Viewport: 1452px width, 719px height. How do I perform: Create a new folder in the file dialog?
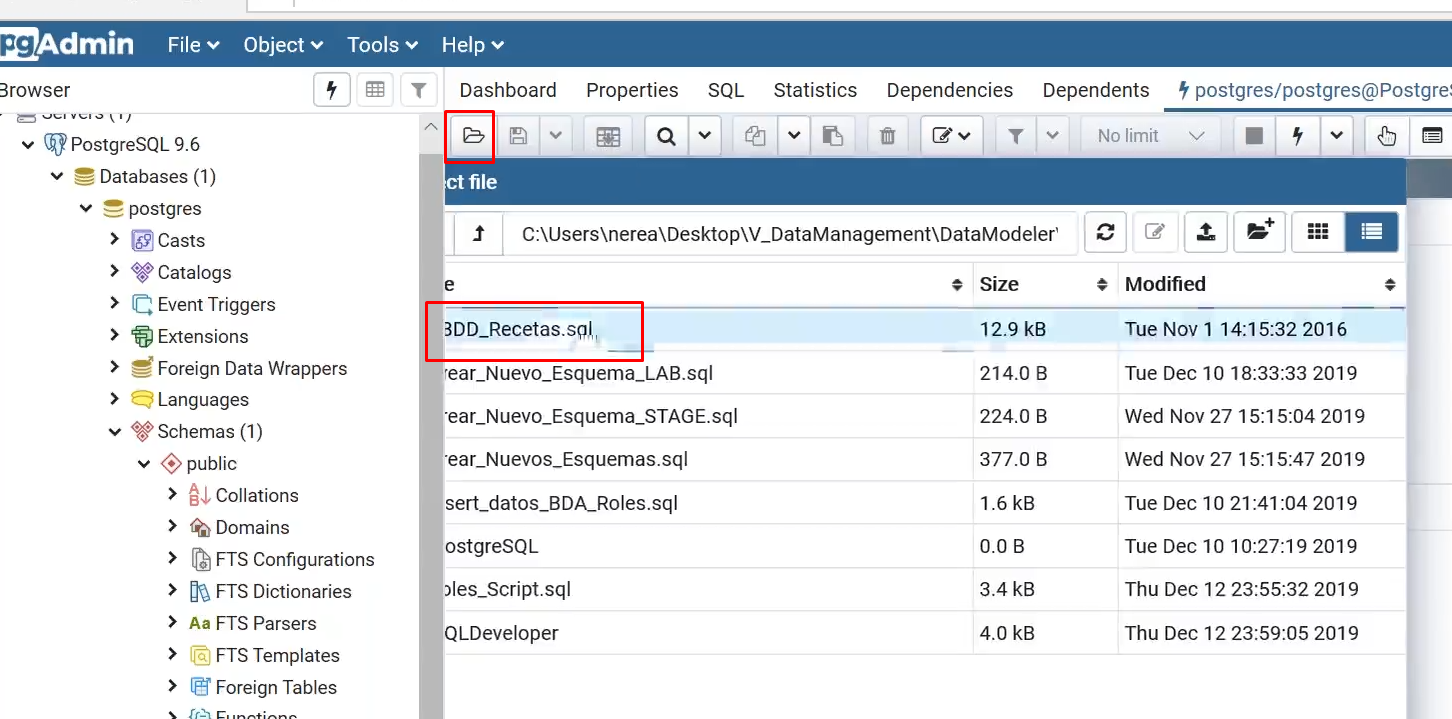point(1258,232)
